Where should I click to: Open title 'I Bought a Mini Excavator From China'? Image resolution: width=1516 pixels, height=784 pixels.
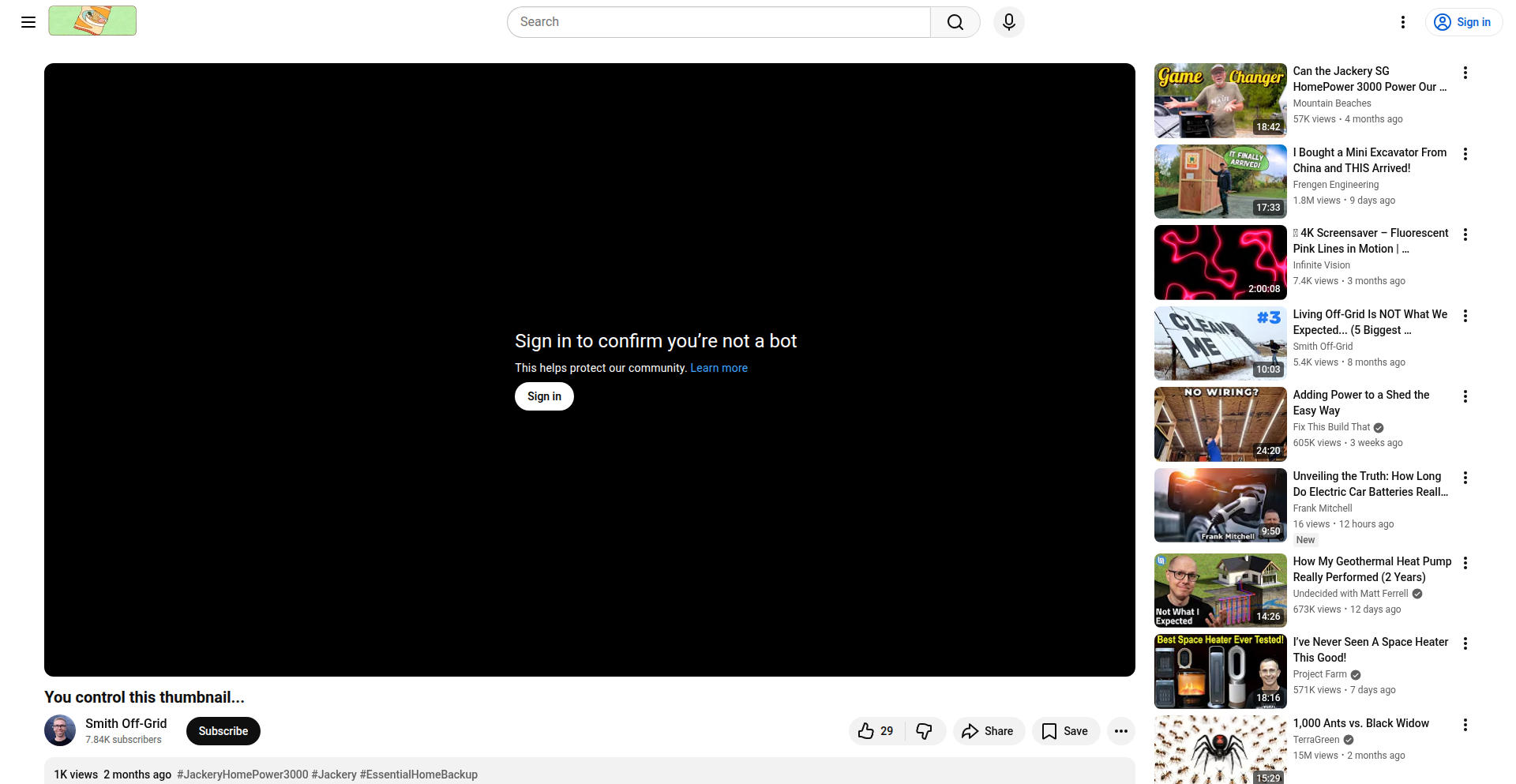click(x=1370, y=160)
